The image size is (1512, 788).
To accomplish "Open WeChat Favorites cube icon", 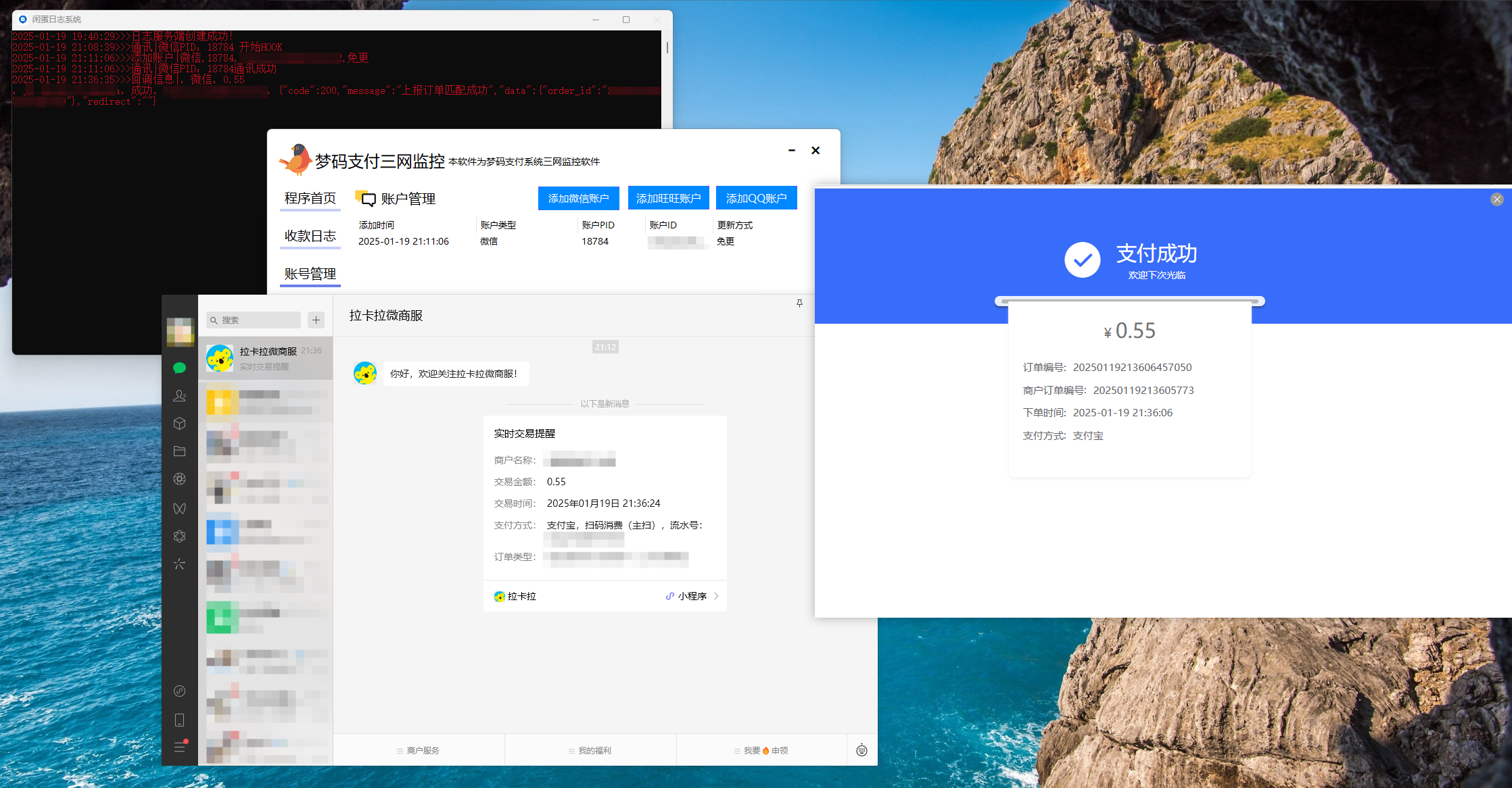I will [179, 424].
